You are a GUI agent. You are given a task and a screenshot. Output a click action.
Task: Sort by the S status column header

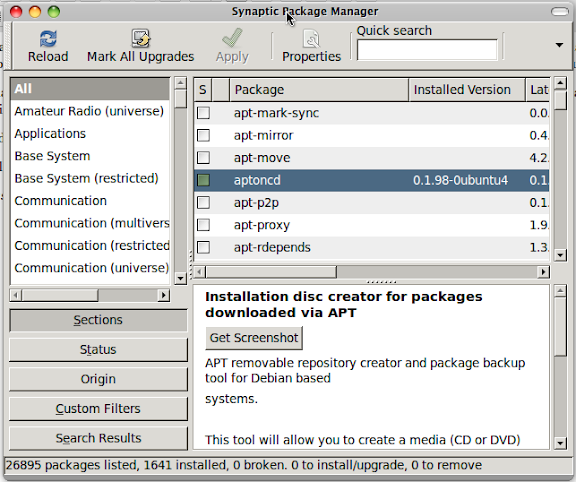tap(203, 90)
